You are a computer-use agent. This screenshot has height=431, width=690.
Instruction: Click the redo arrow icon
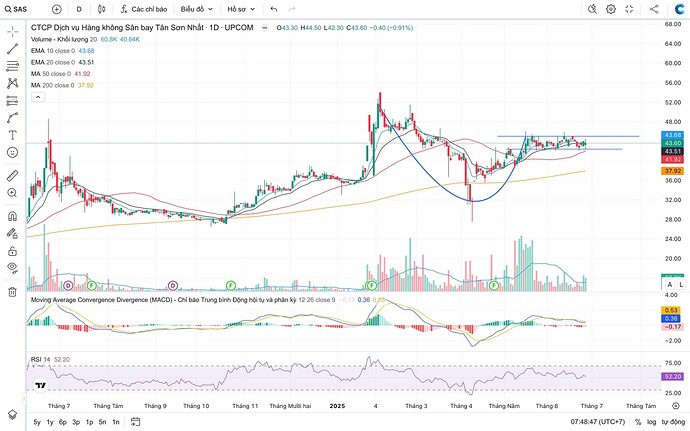click(292, 9)
